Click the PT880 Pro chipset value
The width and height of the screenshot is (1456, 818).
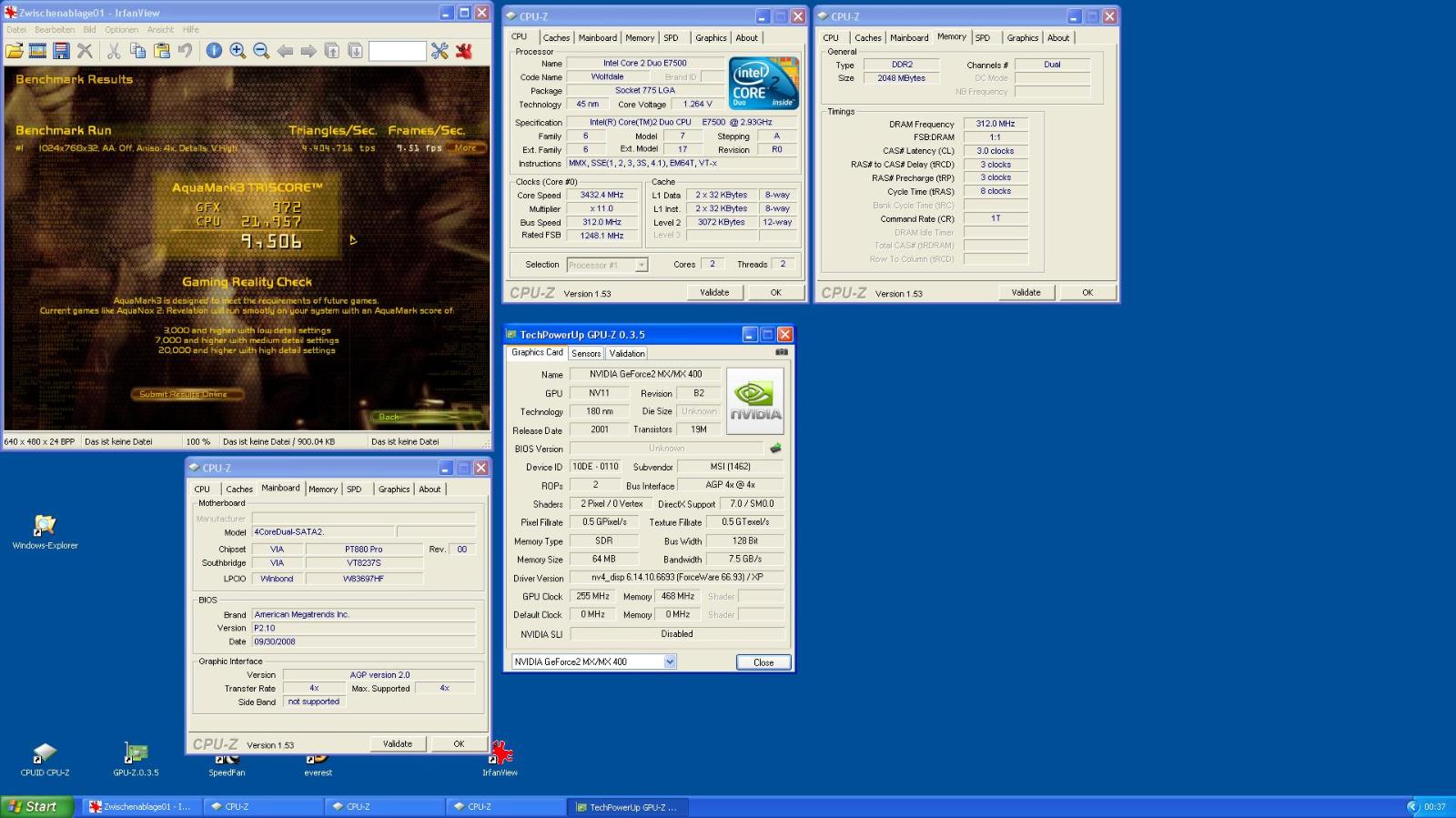[364, 549]
